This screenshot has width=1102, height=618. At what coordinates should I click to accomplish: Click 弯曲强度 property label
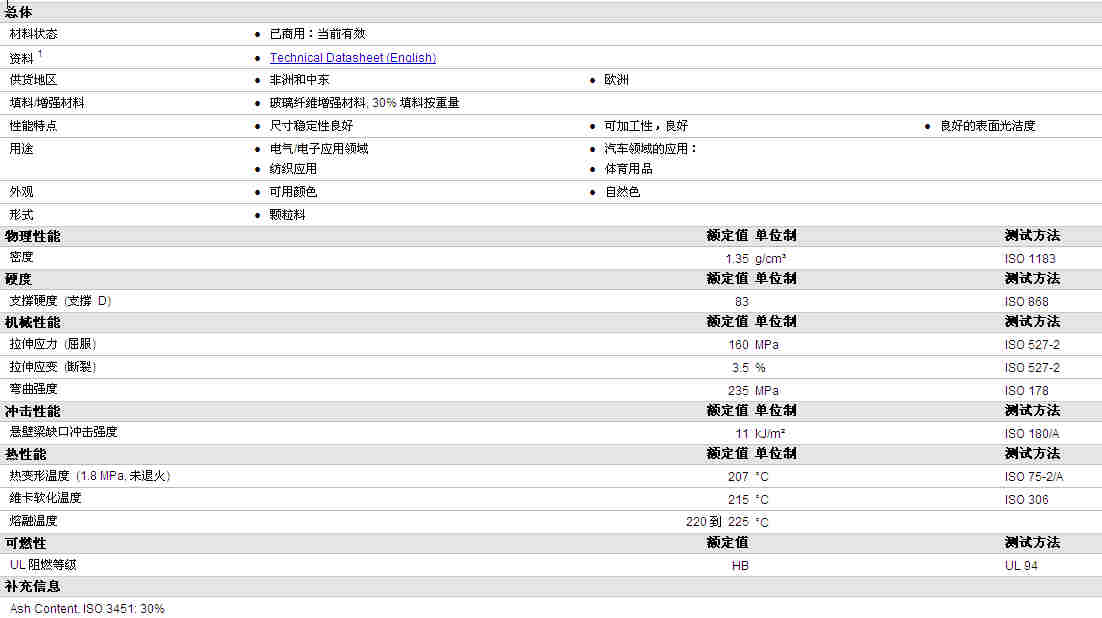[33, 389]
